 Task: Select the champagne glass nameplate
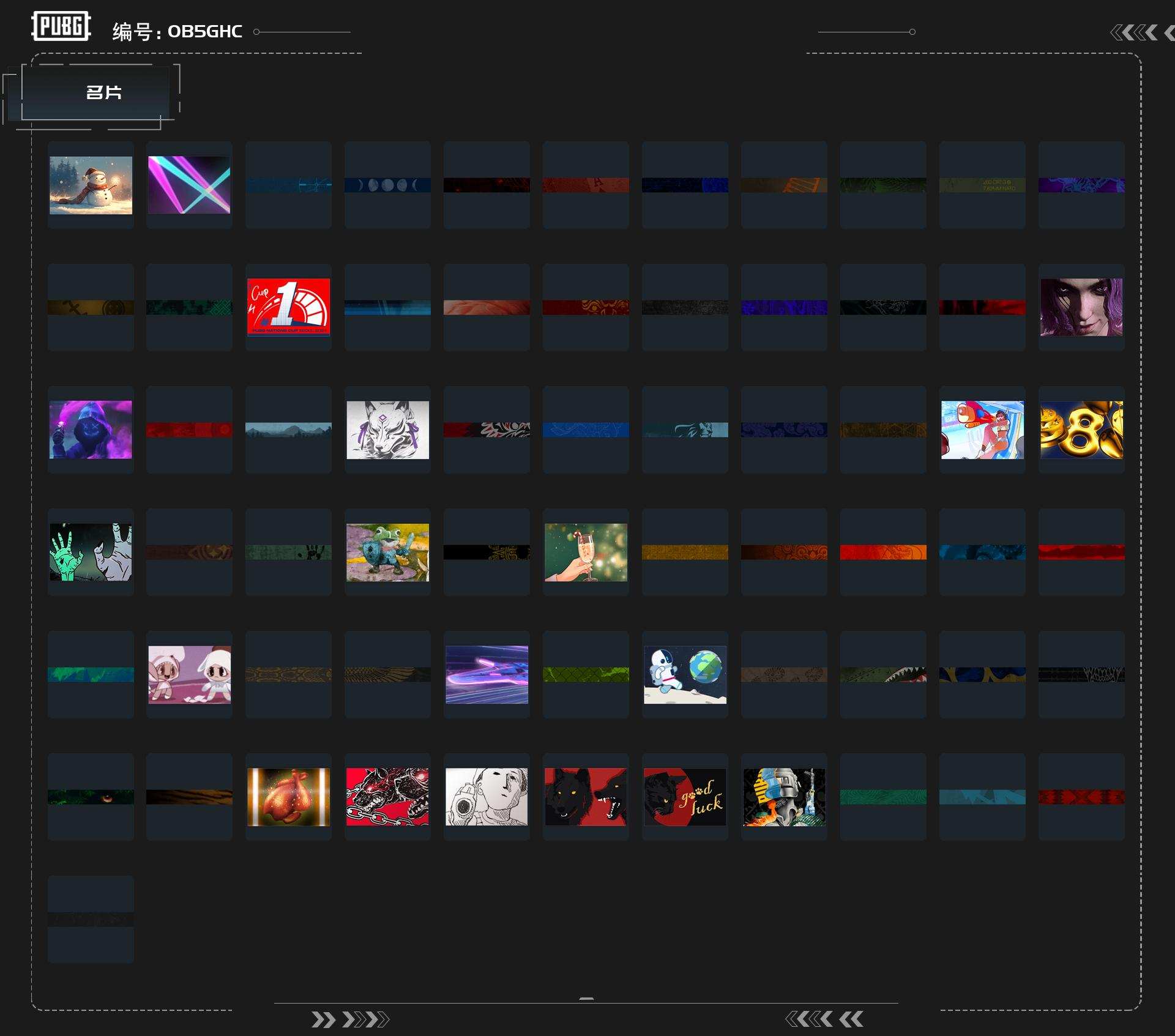pyautogui.click(x=586, y=552)
